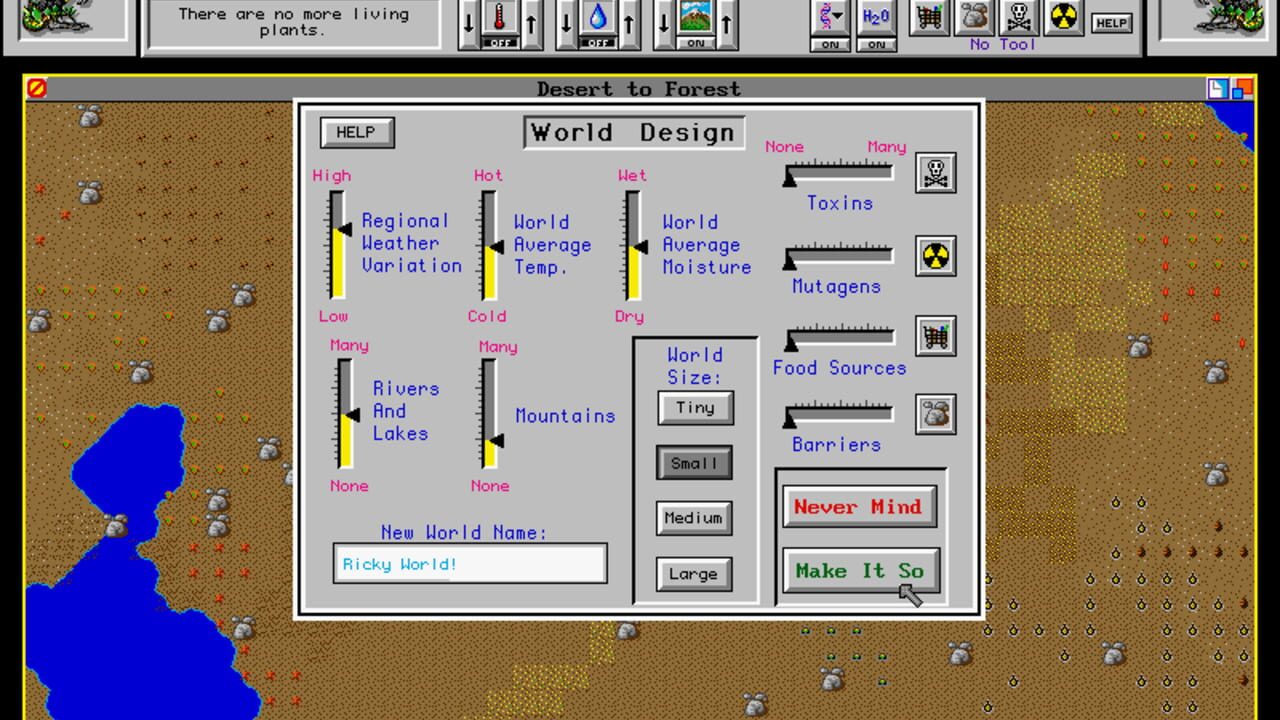Select the food cart tool in top toolbar

pos(929,17)
